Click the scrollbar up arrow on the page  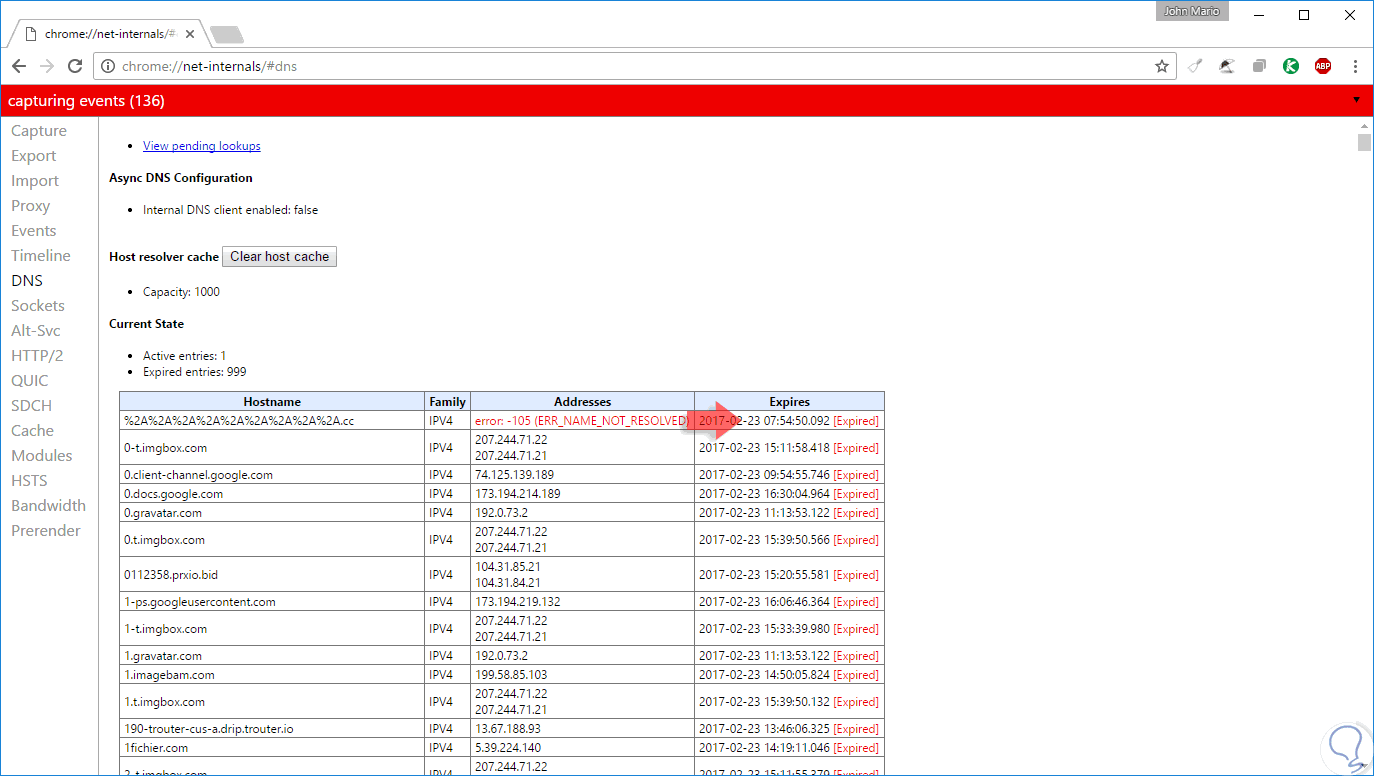pyautogui.click(x=1365, y=125)
